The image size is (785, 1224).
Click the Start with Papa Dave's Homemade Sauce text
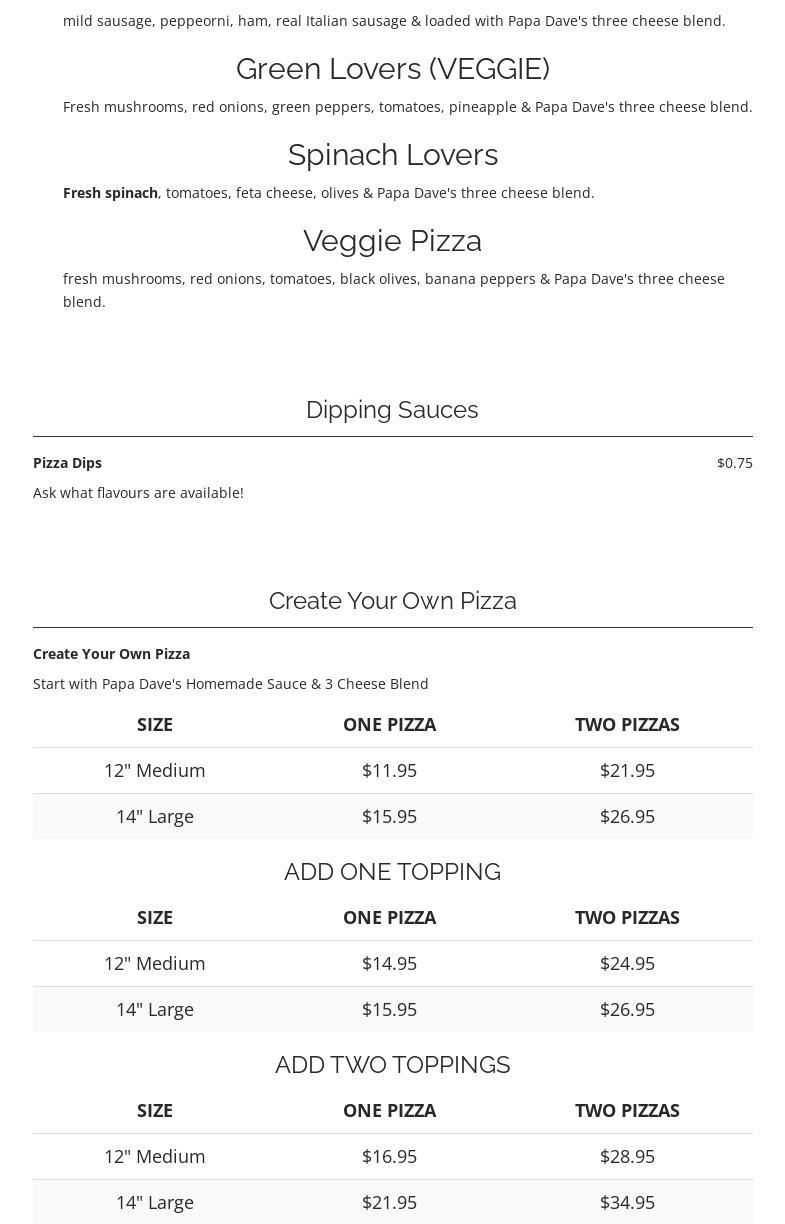pos(230,684)
